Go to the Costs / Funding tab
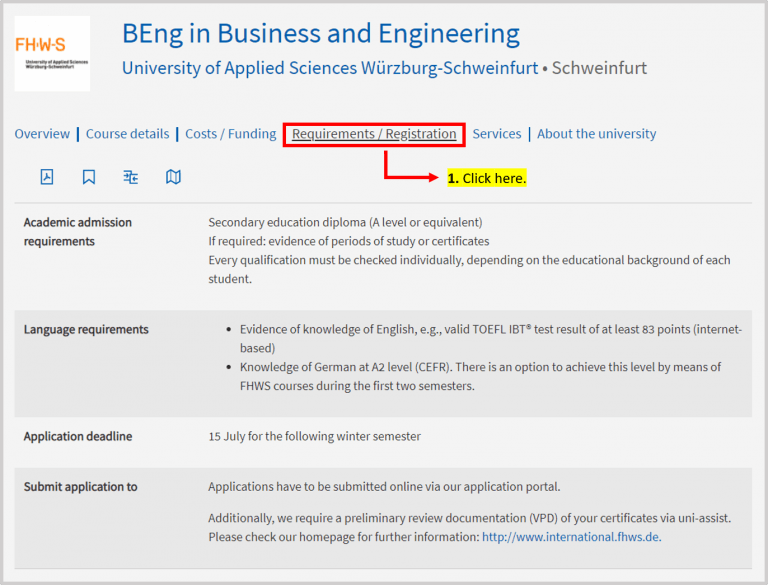768x585 pixels. coord(231,134)
